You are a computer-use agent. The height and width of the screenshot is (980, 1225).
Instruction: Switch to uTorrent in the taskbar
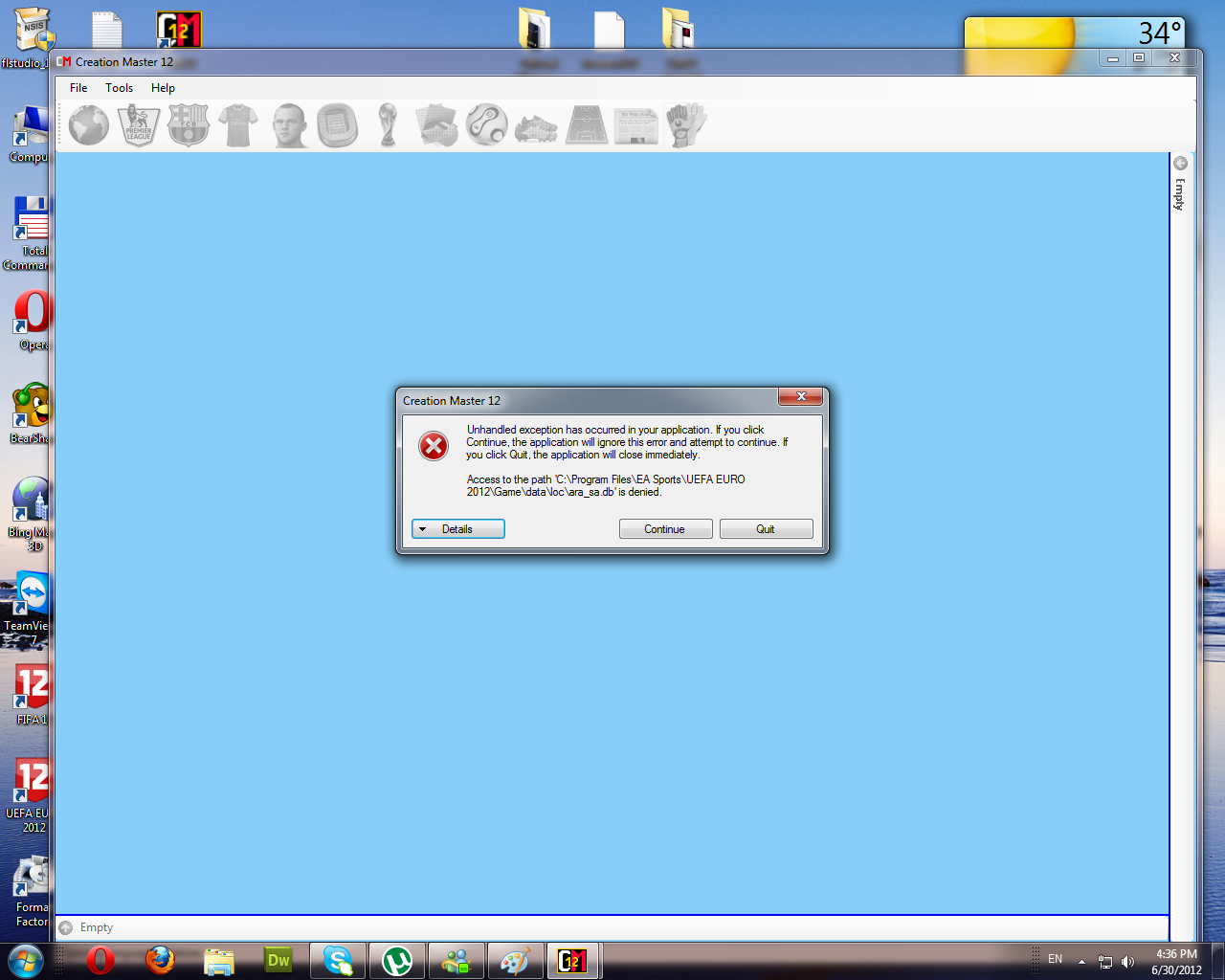(x=397, y=961)
